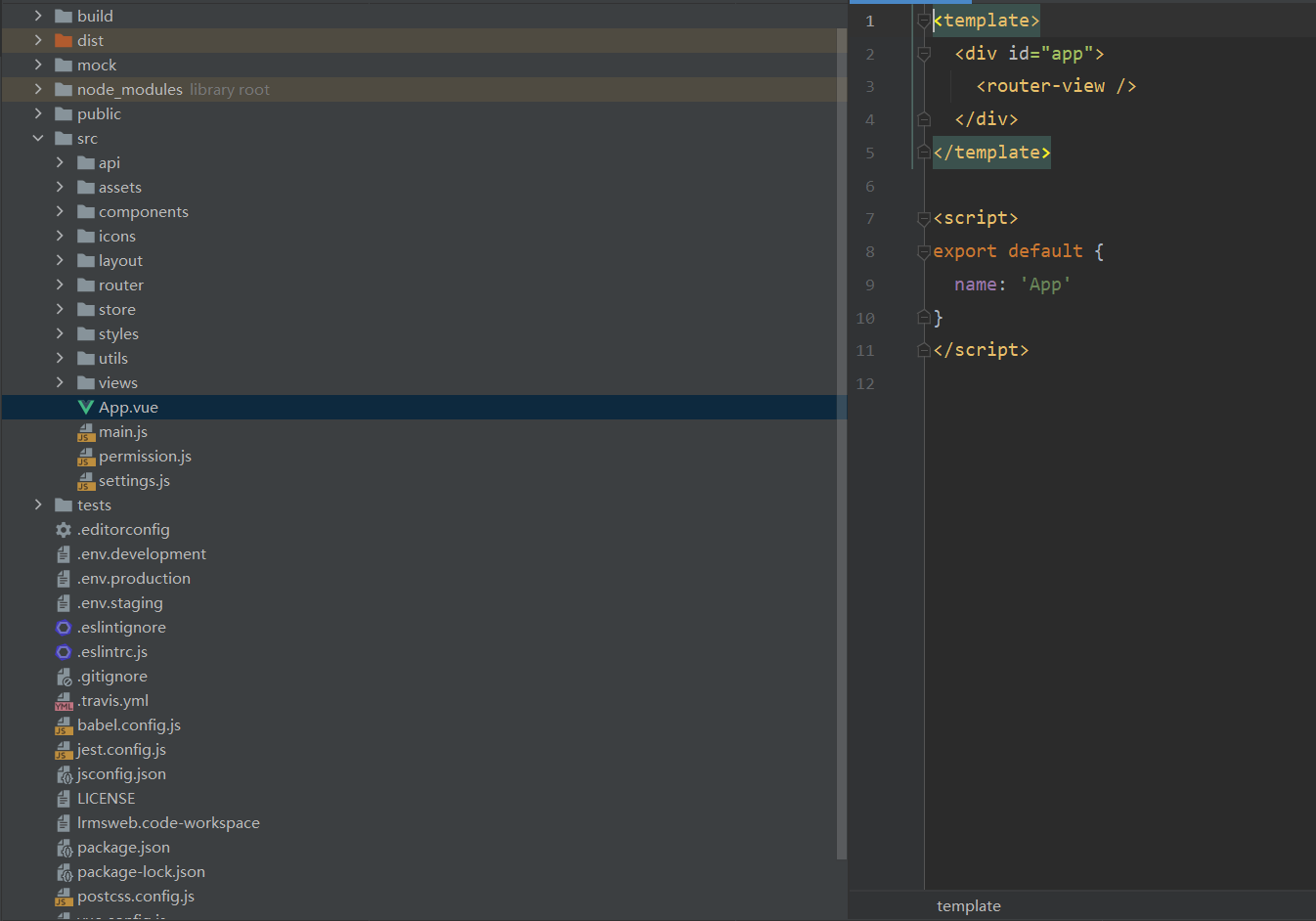
Task: Expand the utils folder arrow
Action: click(x=60, y=358)
